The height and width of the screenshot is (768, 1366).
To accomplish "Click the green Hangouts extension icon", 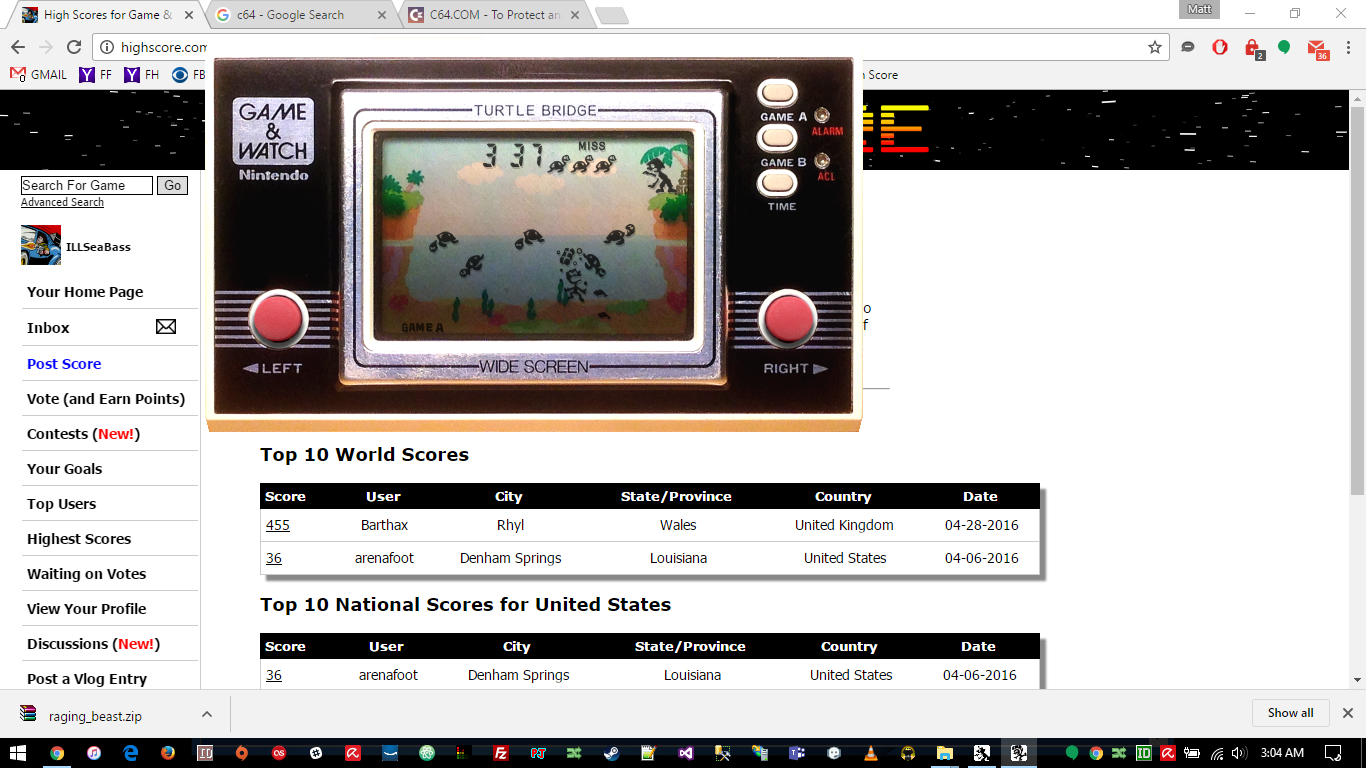I will 1284,47.
